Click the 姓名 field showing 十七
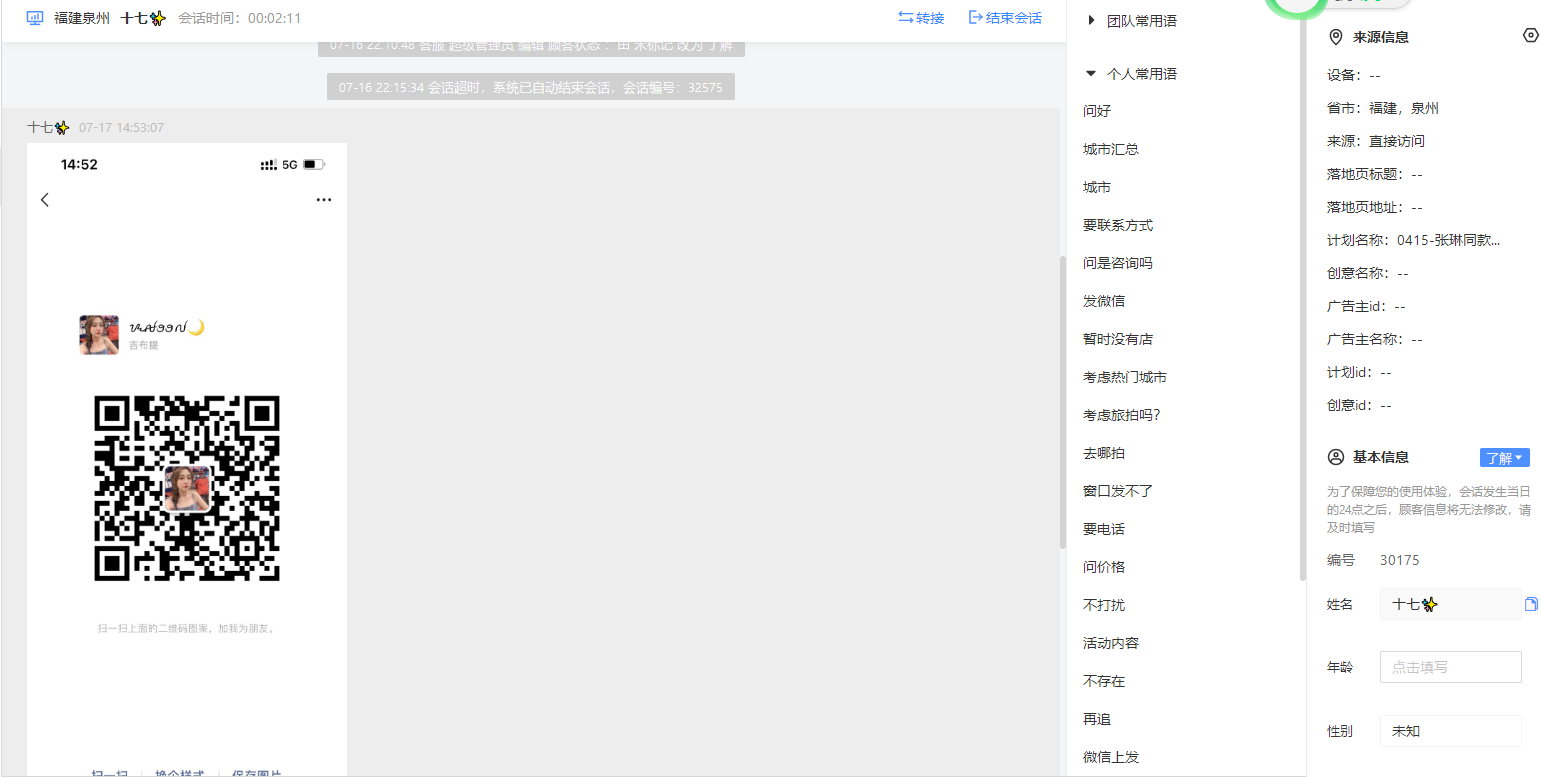Screen dimensions: 1541x777 1450,604
